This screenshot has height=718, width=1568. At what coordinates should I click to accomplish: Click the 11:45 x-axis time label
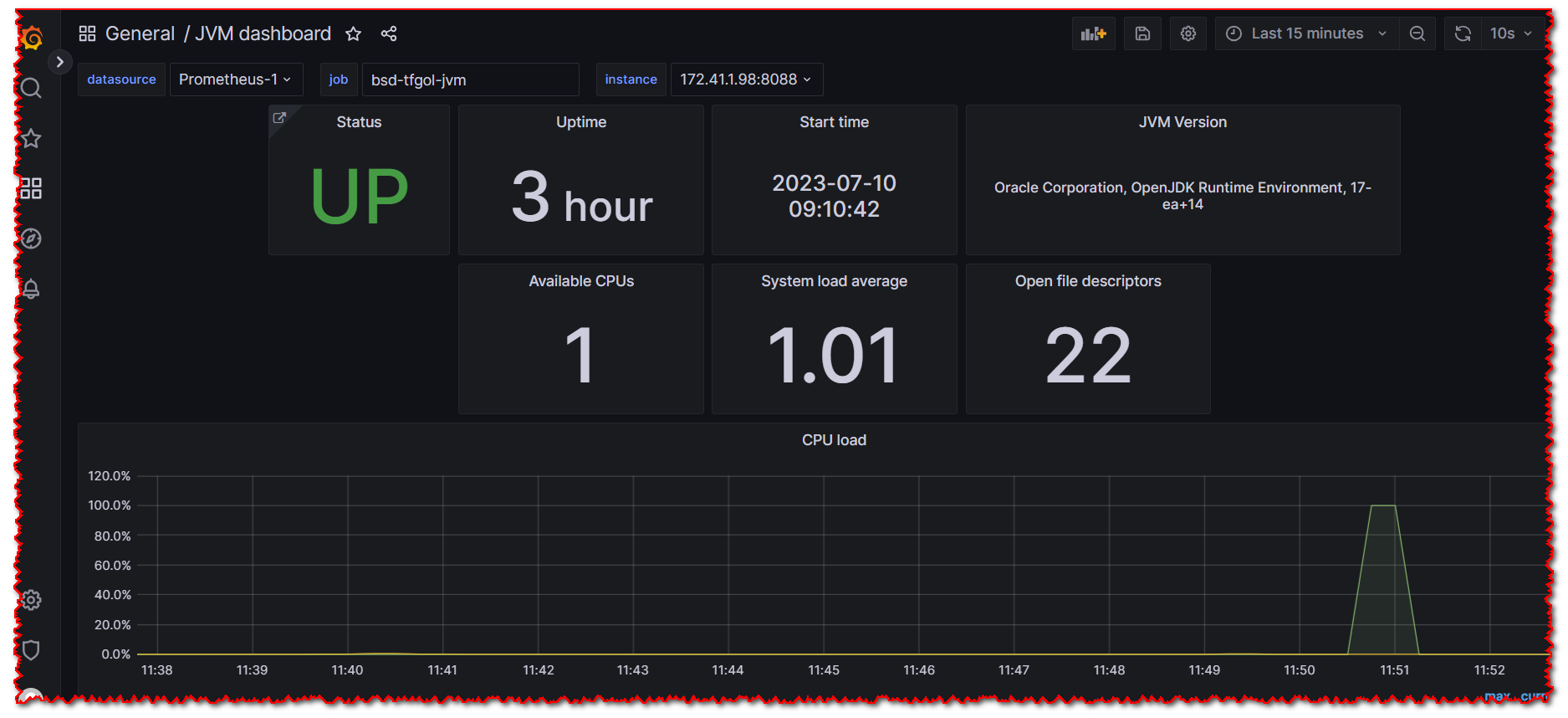point(824,670)
